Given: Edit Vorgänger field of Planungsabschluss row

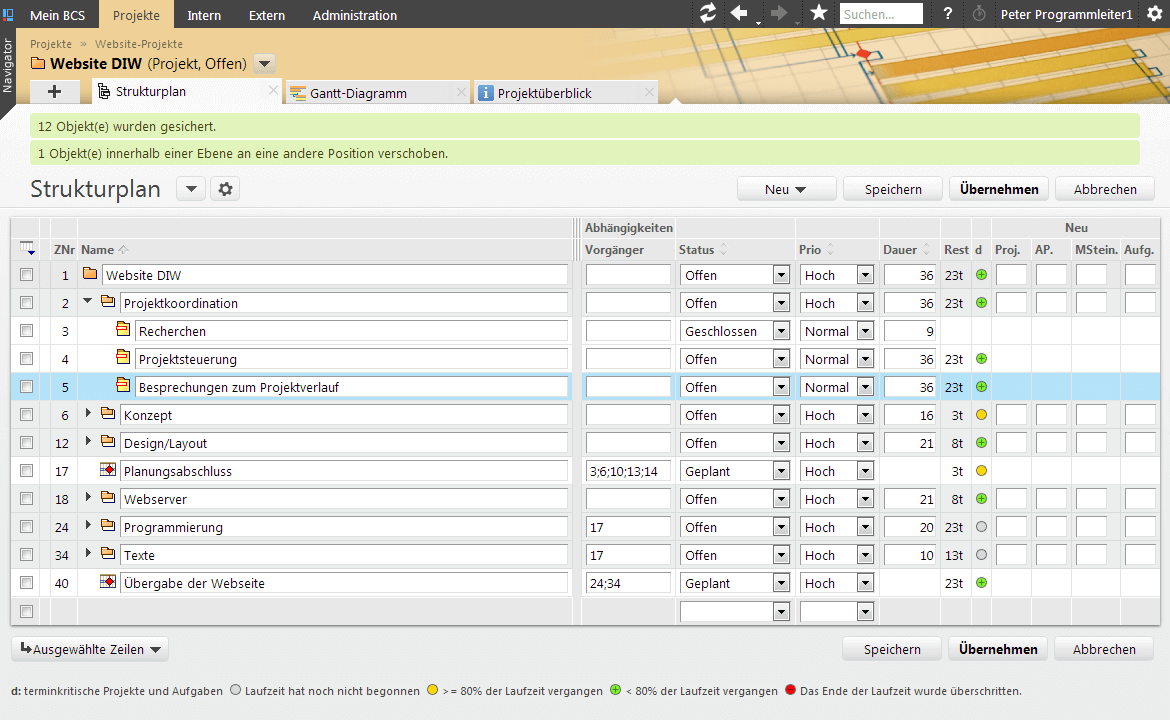Looking at the screenshot, I should click(x=628, y=471).
